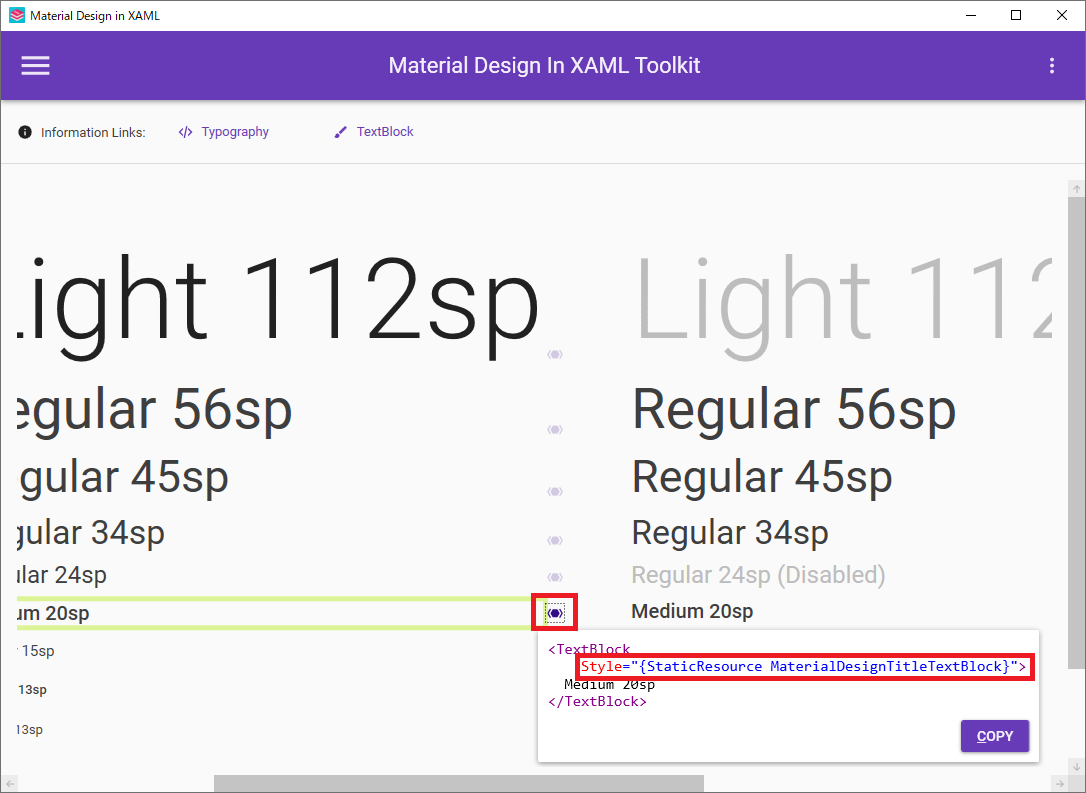Show XAML for Regular 34sp sample
1086x793 pixels.
(x=555, y=540)
